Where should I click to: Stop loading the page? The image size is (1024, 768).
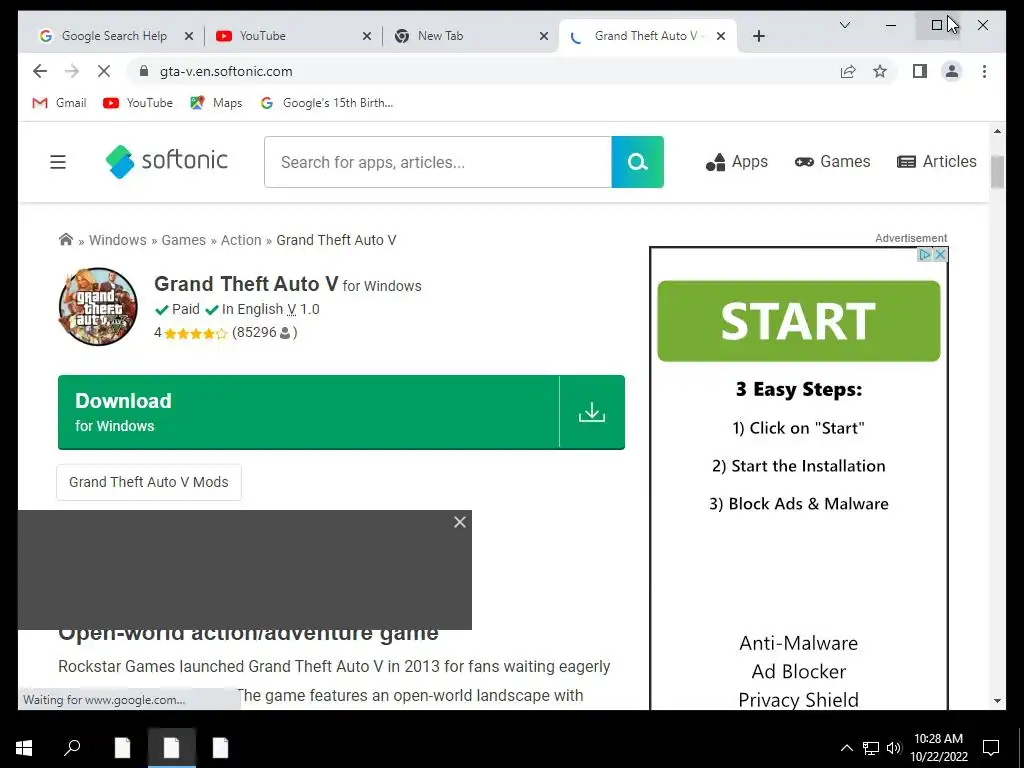104,71
